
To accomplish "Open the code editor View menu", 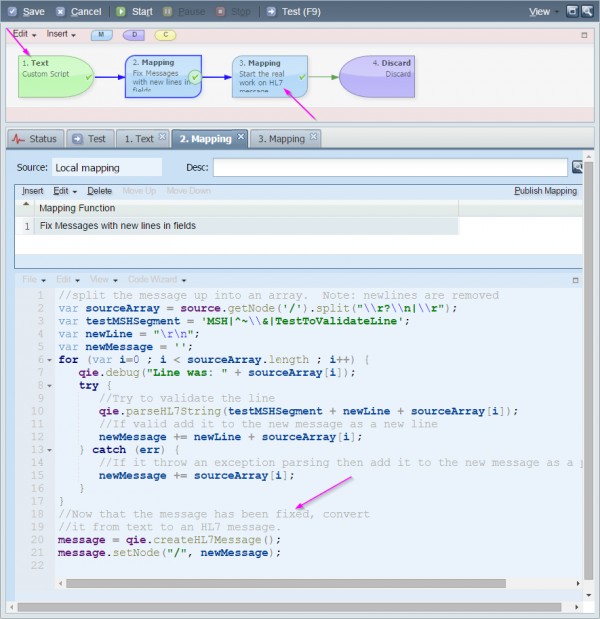I will [104, 279].
